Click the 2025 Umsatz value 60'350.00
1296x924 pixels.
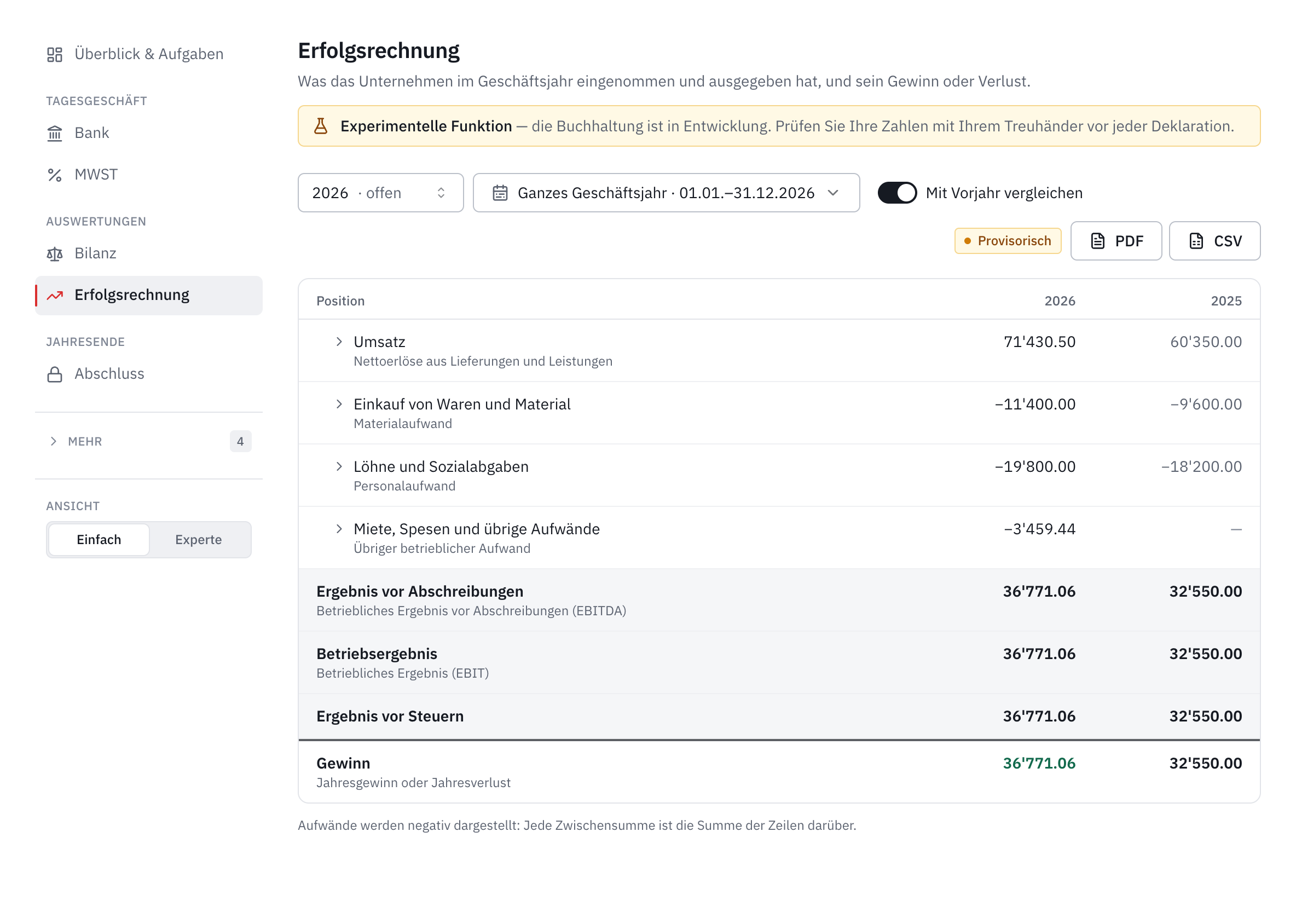(1206, 342)
